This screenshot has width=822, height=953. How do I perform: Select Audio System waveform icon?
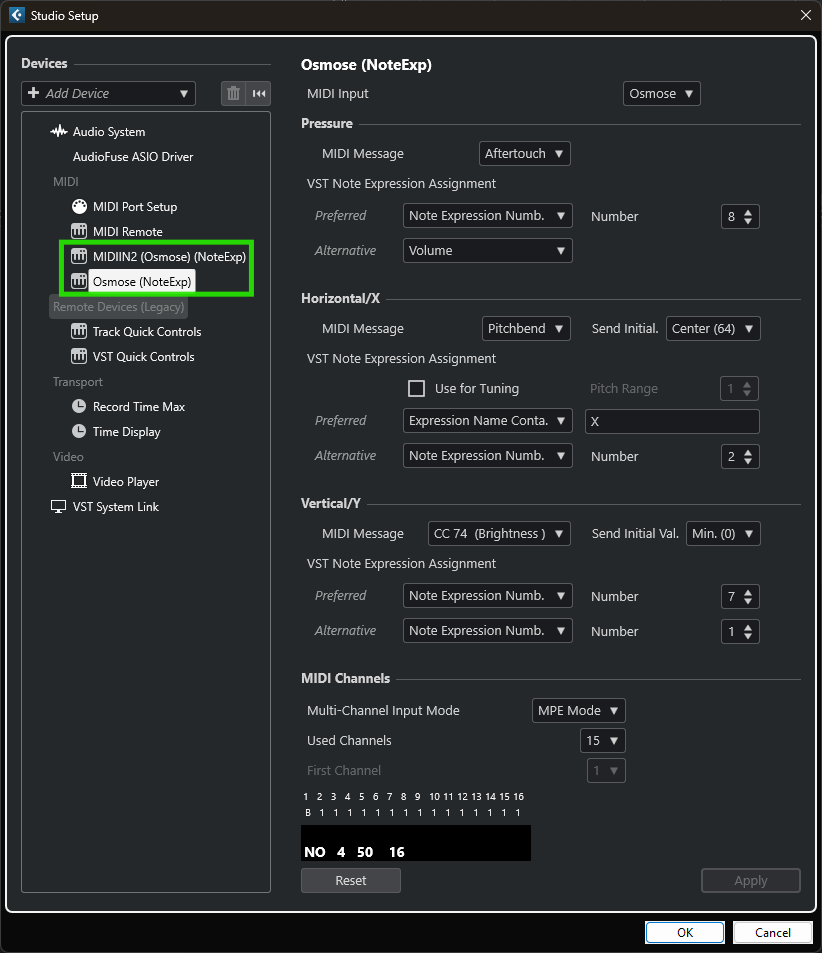[x=59, y=132]
